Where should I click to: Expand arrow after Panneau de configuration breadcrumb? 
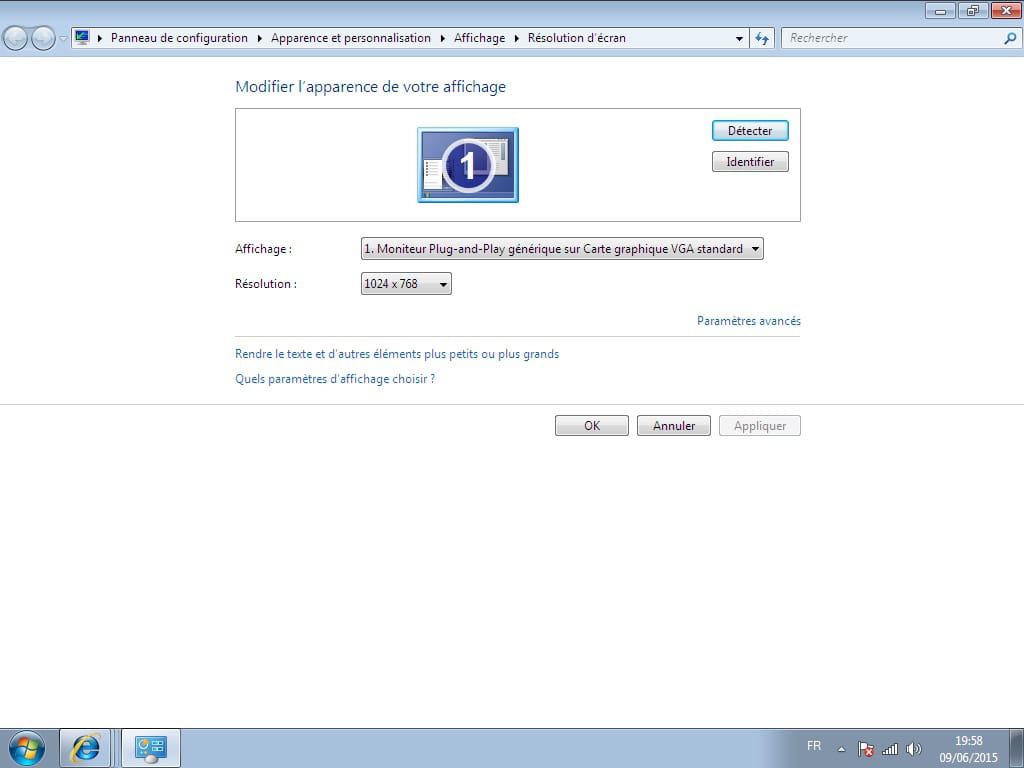point(259,39)
